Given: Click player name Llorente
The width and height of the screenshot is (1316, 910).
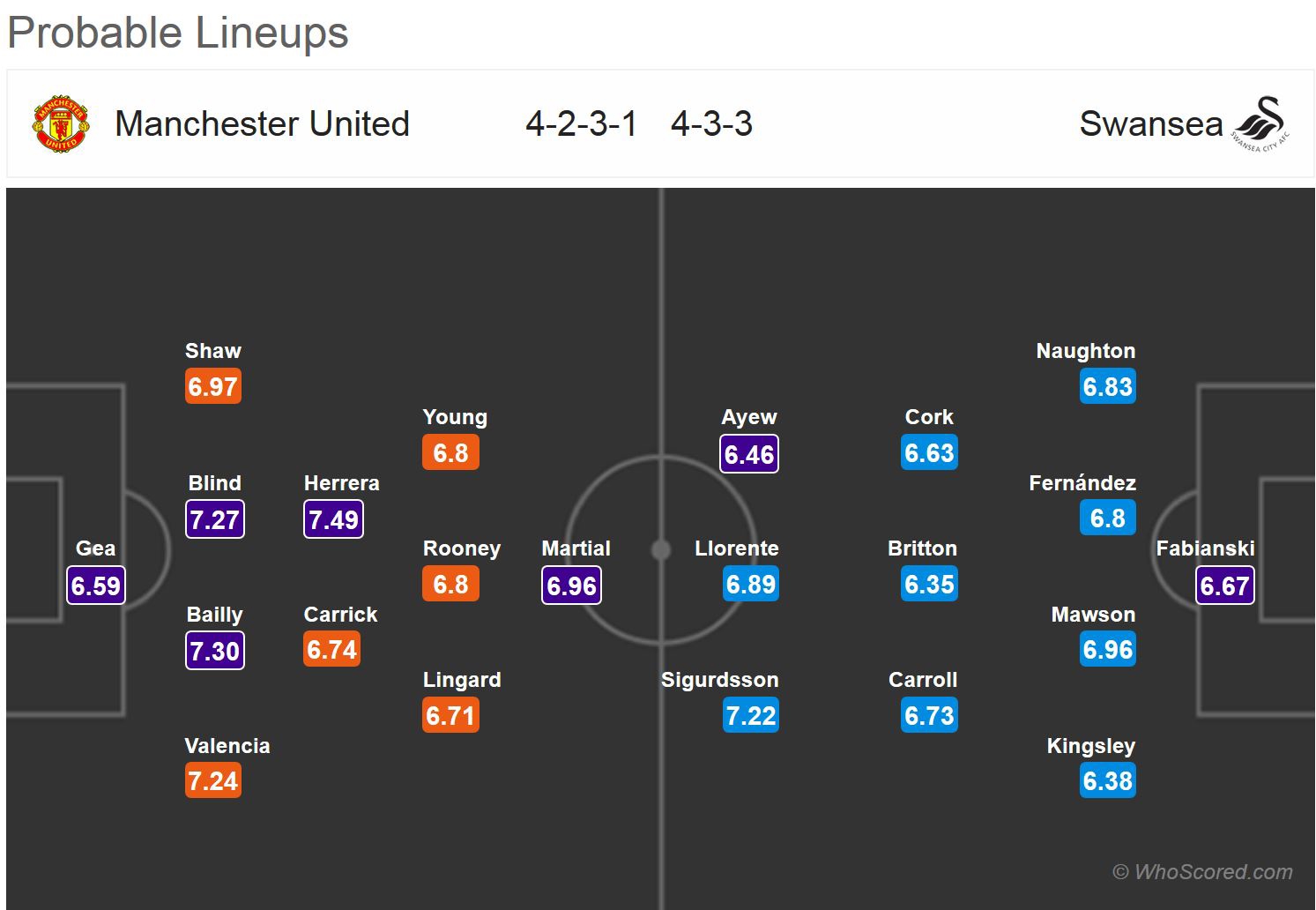Looking at the screenshot, I should 736,548.
